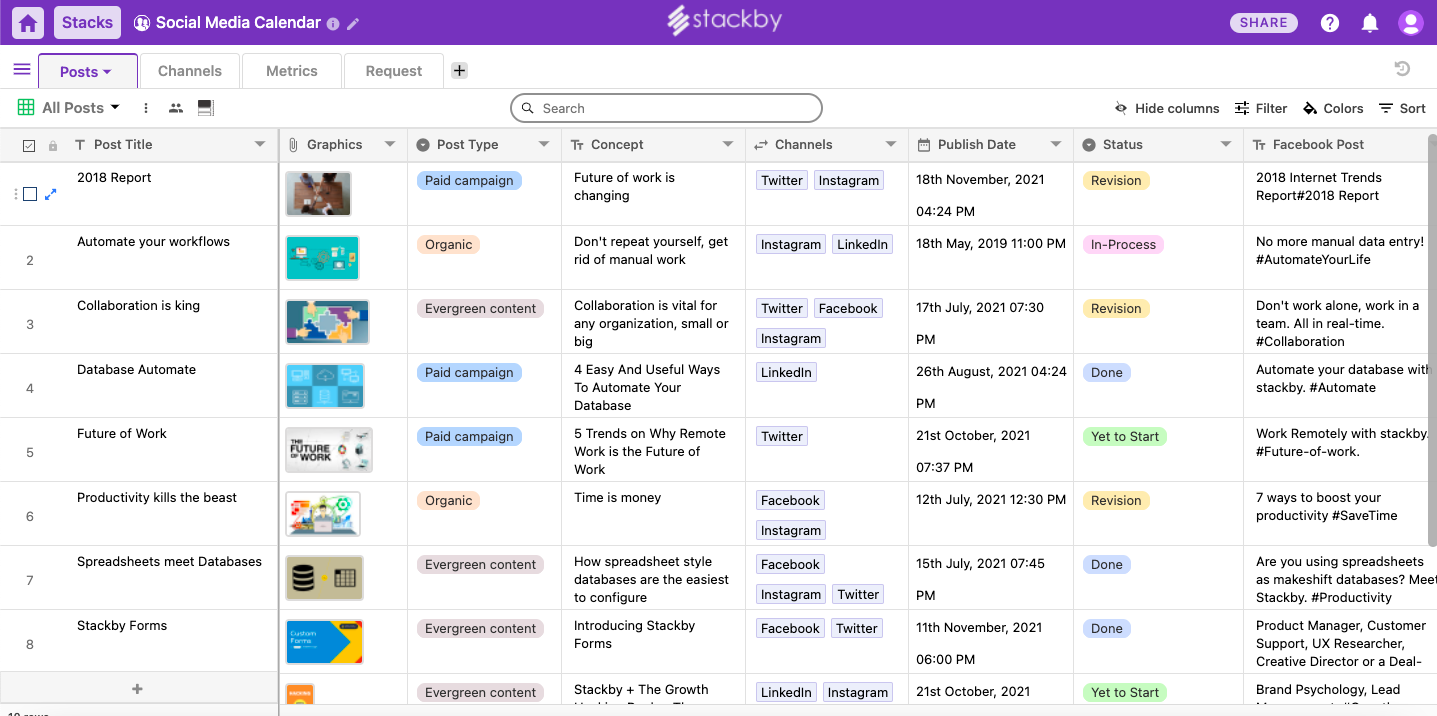The image size is (1437, 716).
Task: Open the history clock icon
Action: 1402,68
